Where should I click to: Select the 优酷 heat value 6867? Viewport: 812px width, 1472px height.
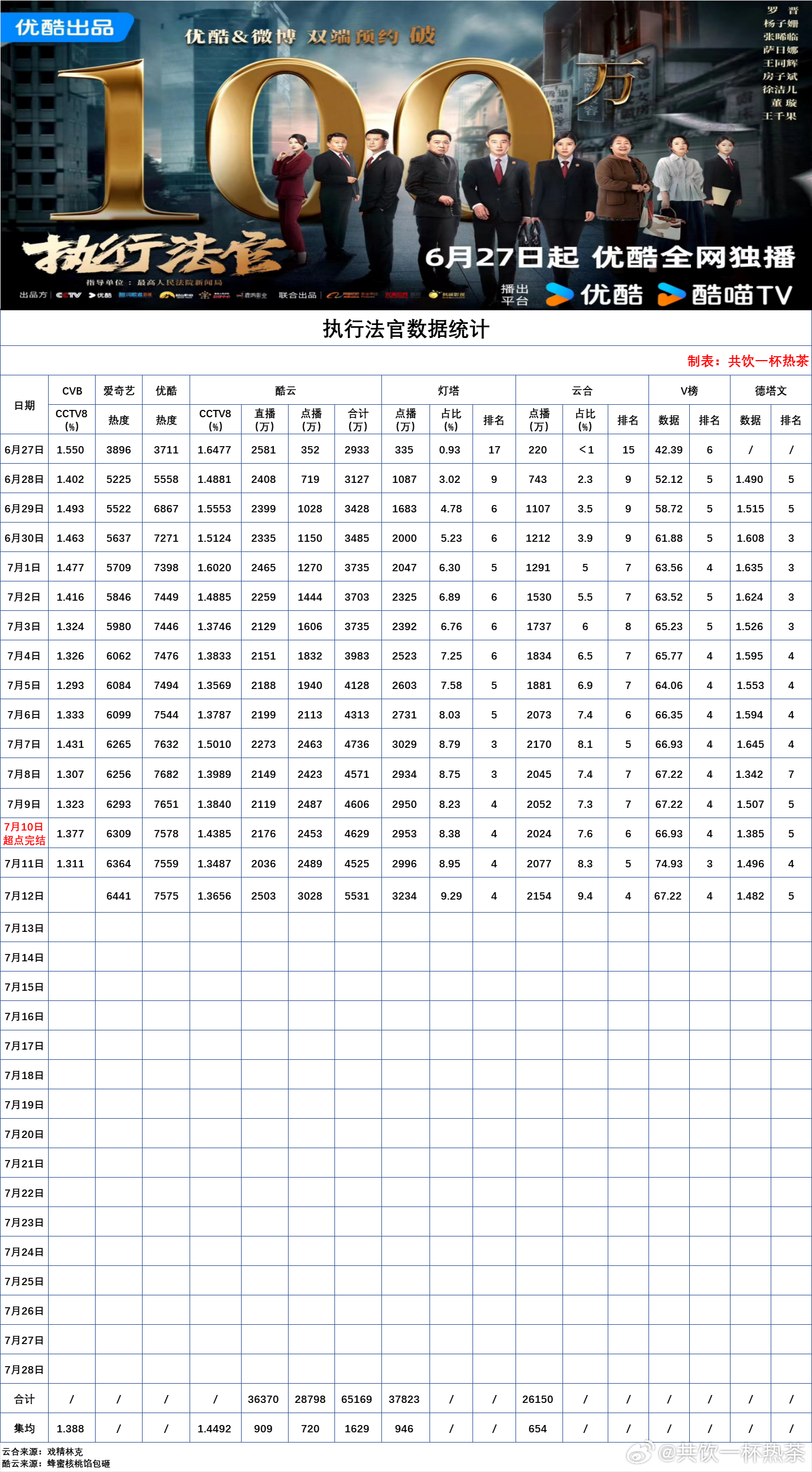[166, 508]
